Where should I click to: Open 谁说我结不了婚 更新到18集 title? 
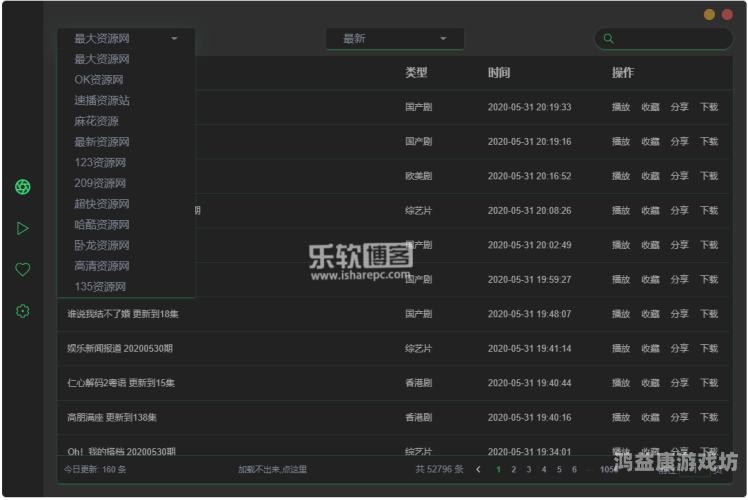123,314
